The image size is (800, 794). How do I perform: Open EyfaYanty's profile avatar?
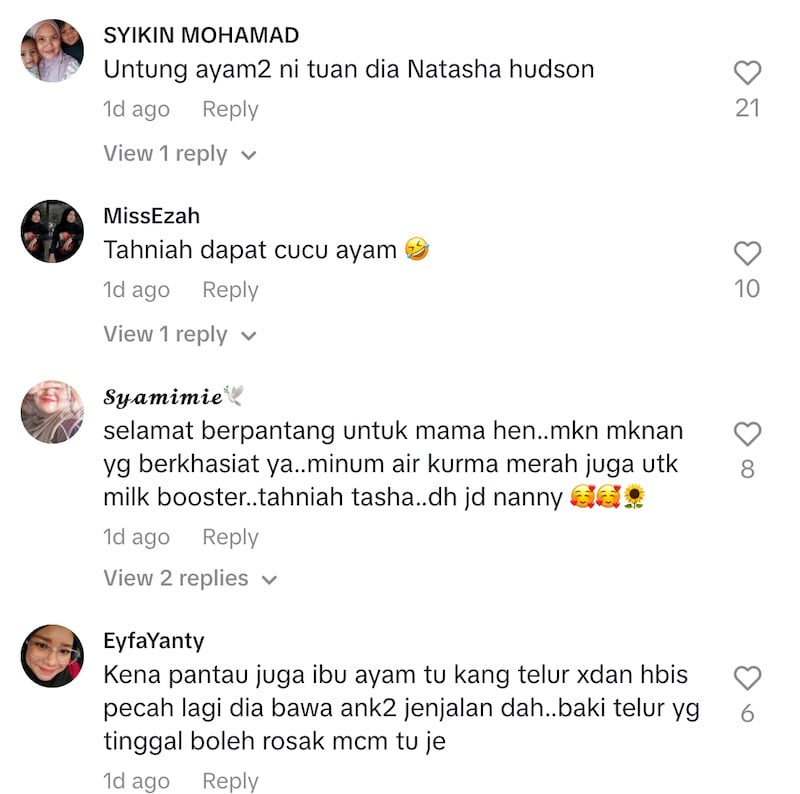(x=52, y=656)
